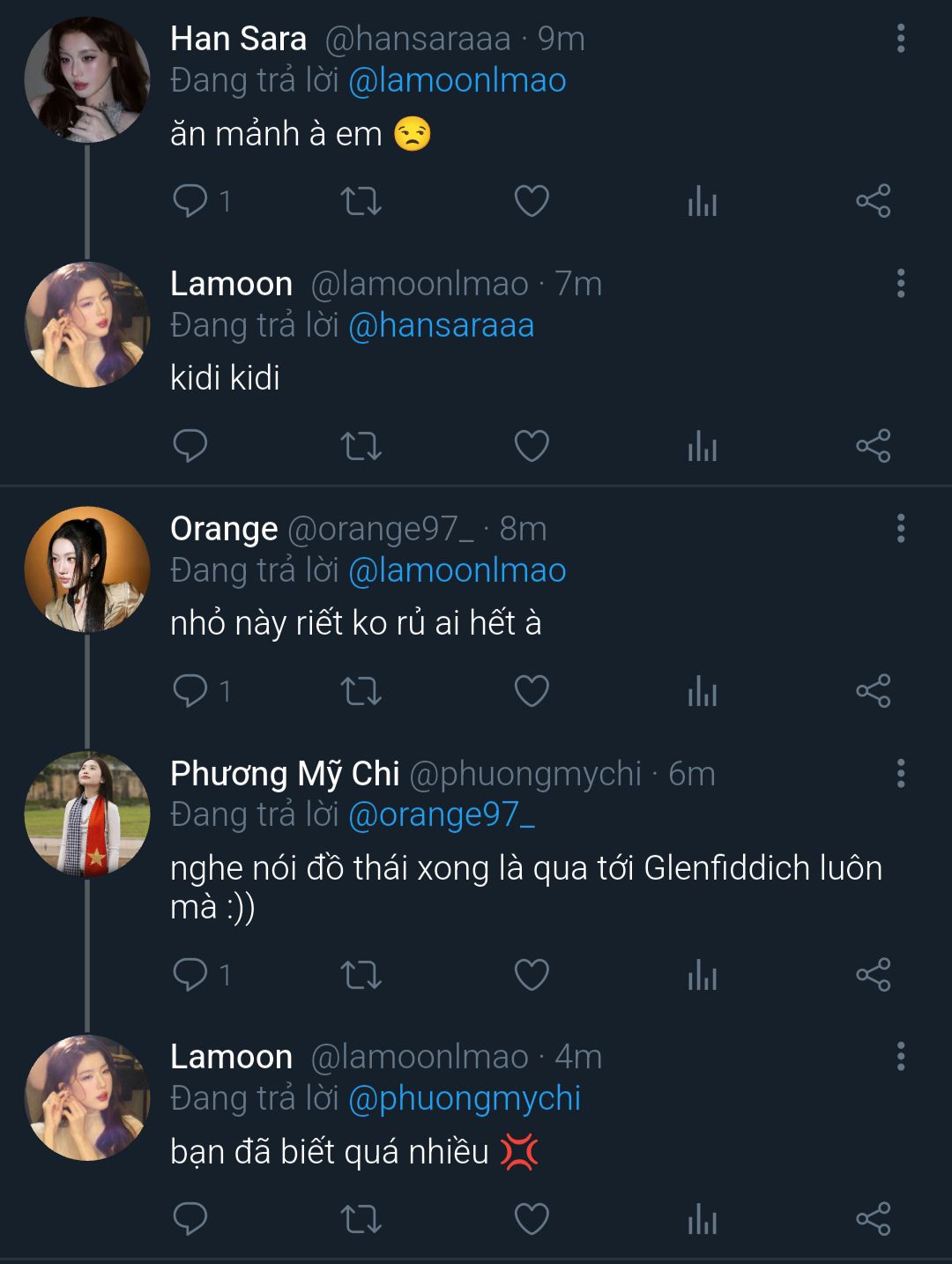Retweet Orange's reply tweet

coord(361,691)
